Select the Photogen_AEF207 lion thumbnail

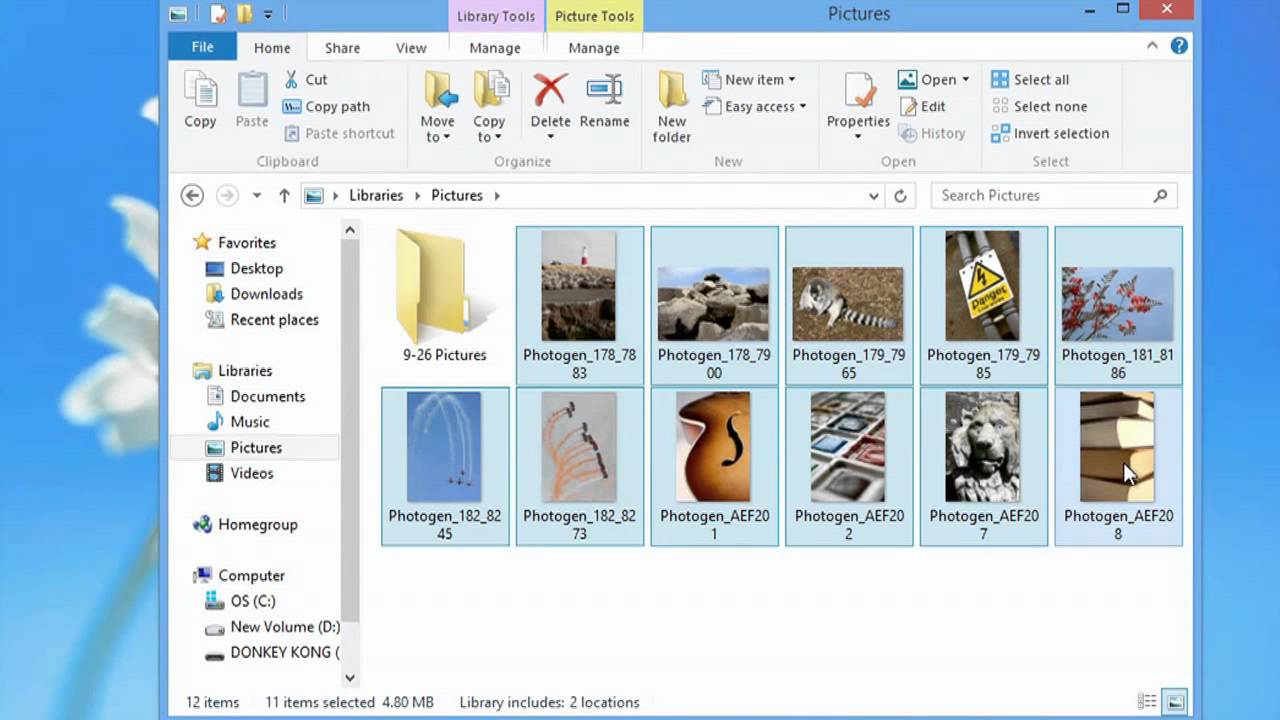[x=983, y=447]
